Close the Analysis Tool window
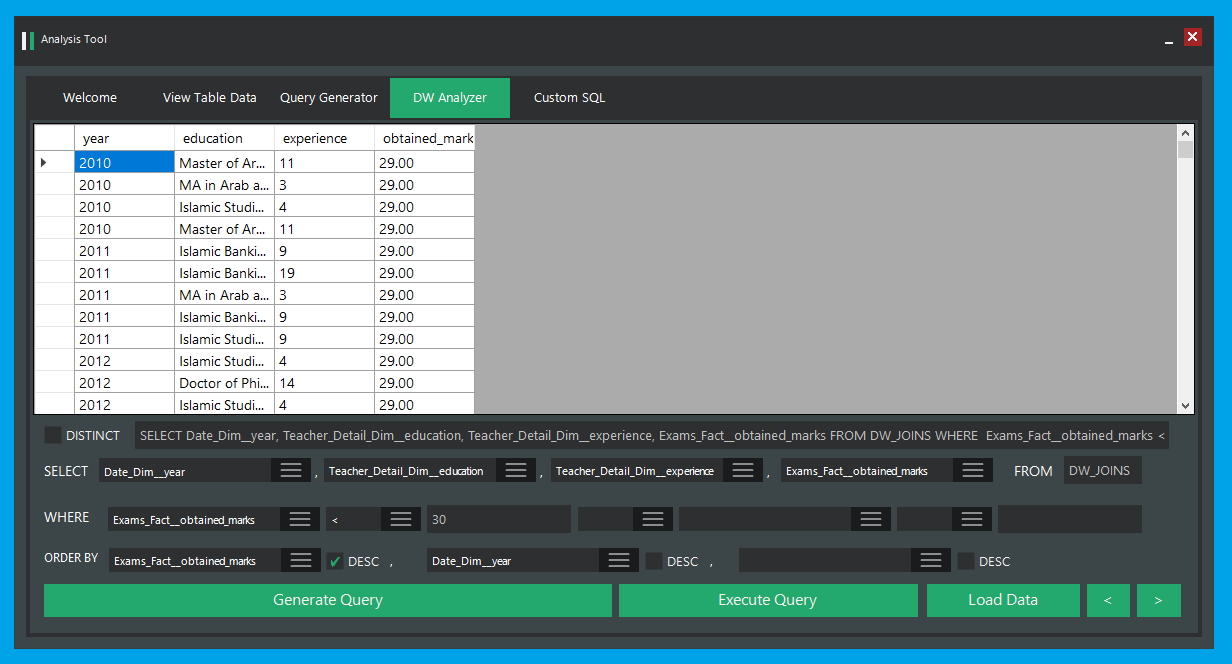 tap(1192, 37)
